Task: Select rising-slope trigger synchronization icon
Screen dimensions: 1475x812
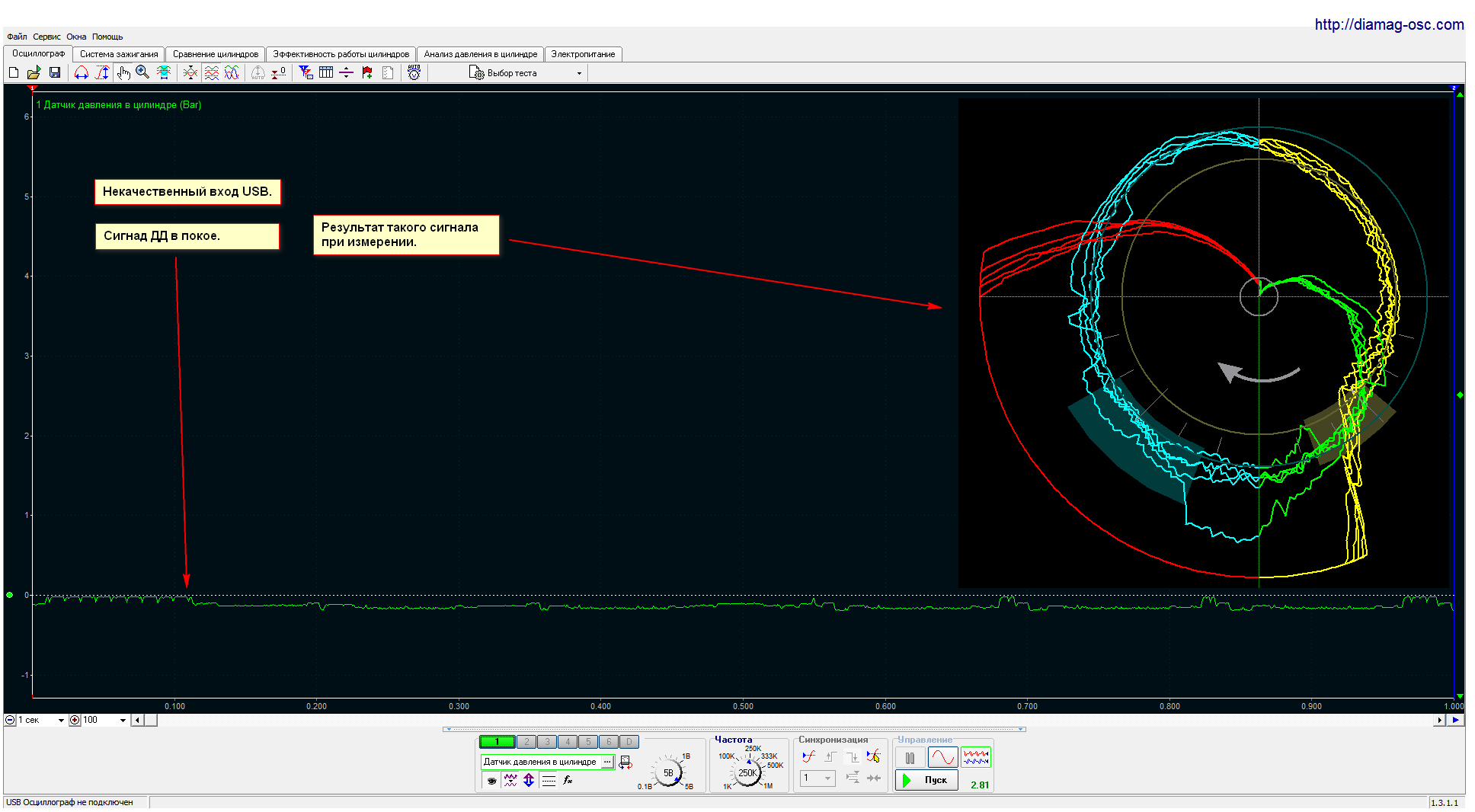Action: tap(809, 756)
